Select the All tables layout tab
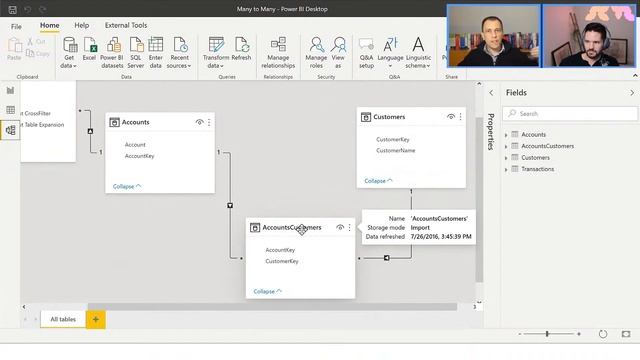Image resolution: width=640 pixels, height=360 pixels. click(63, 319)
